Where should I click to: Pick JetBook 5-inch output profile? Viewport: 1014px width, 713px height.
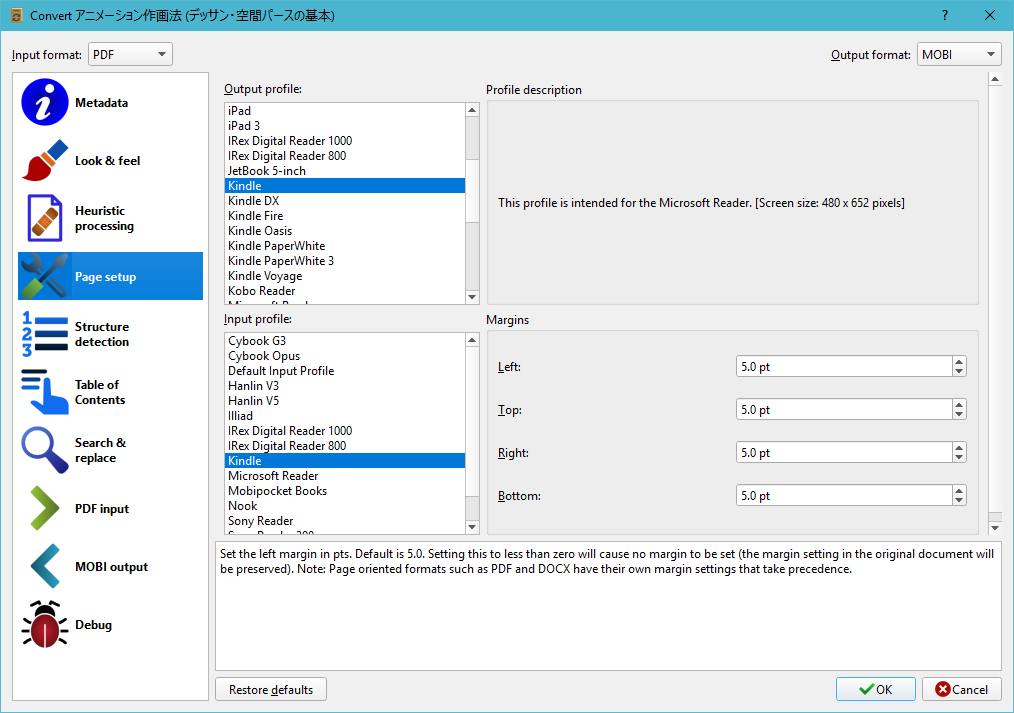pyautogui.click(x=345, y=171)
